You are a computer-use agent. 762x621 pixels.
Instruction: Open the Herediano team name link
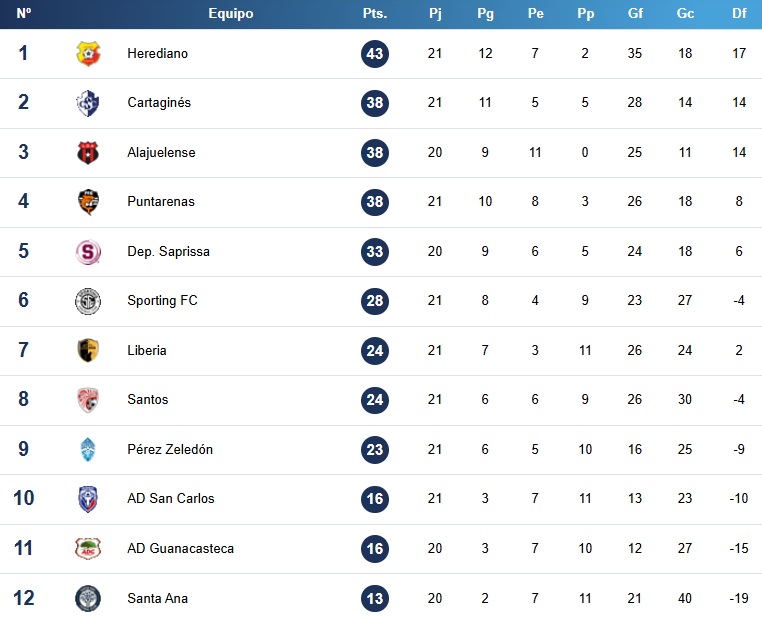157,53
